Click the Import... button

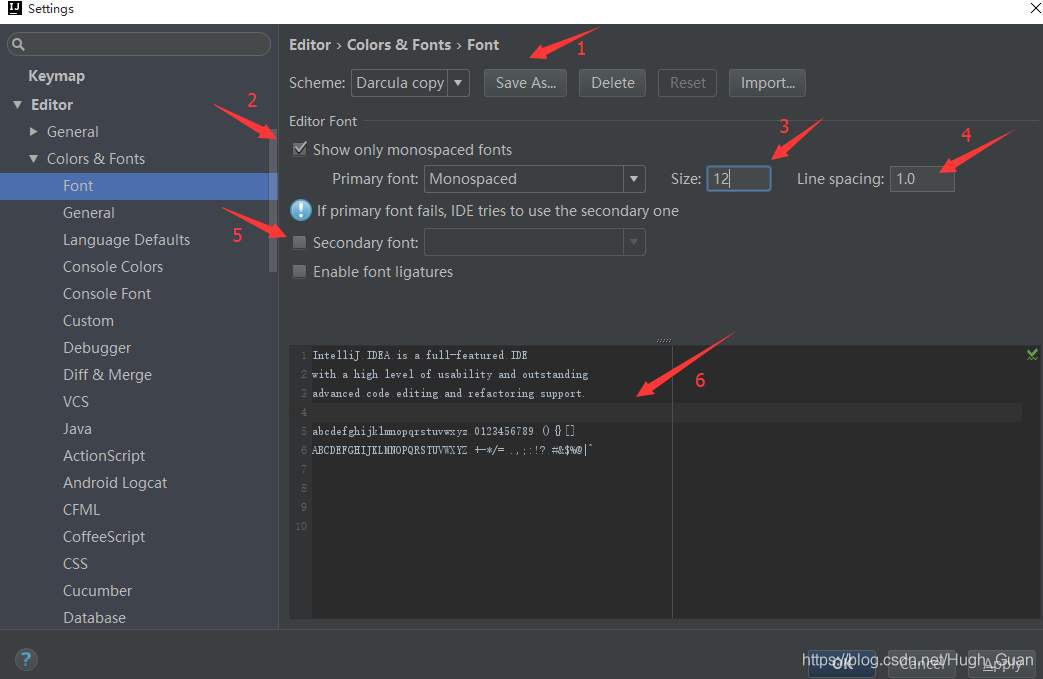[x=767, y=83]
